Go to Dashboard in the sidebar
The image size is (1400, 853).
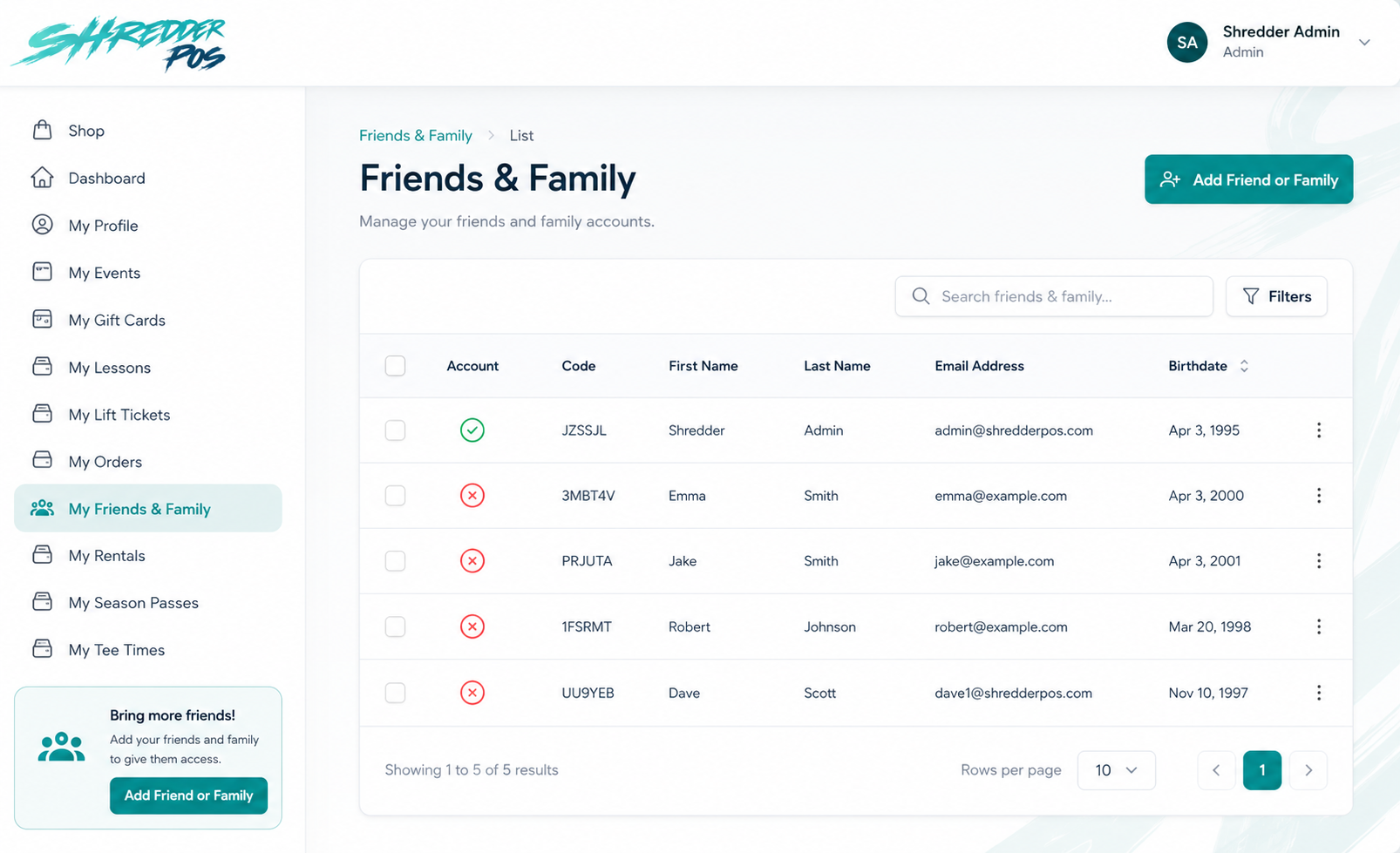(148, 178)
